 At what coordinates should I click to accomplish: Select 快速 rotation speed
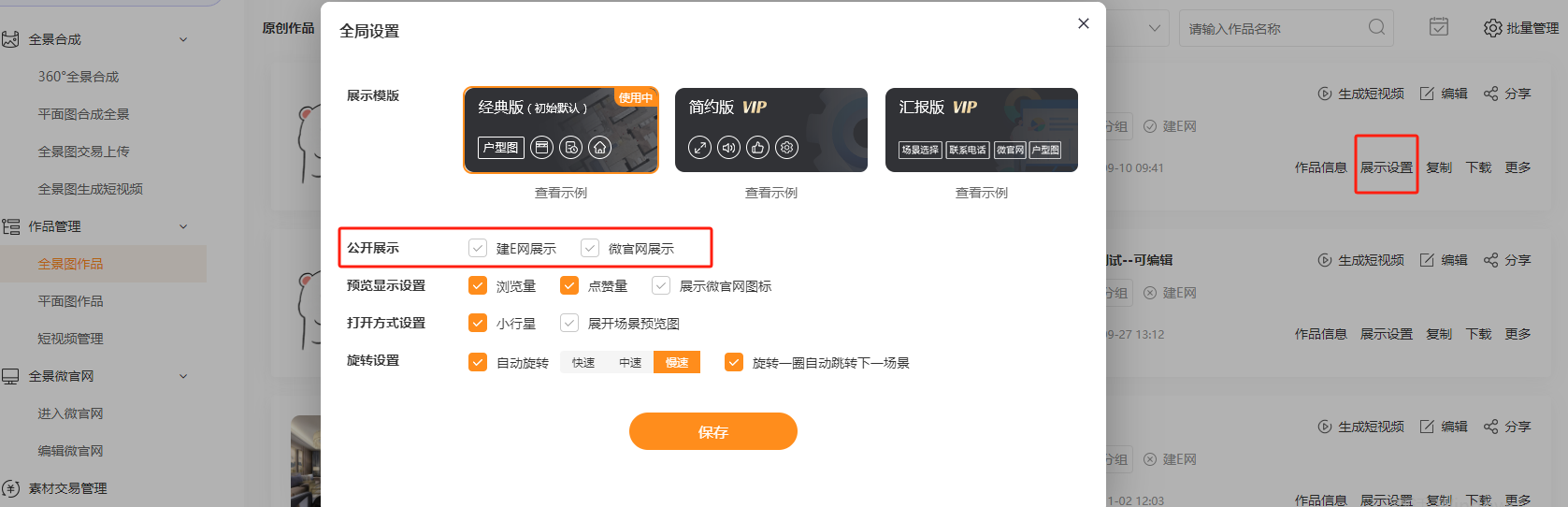[583, 362]
